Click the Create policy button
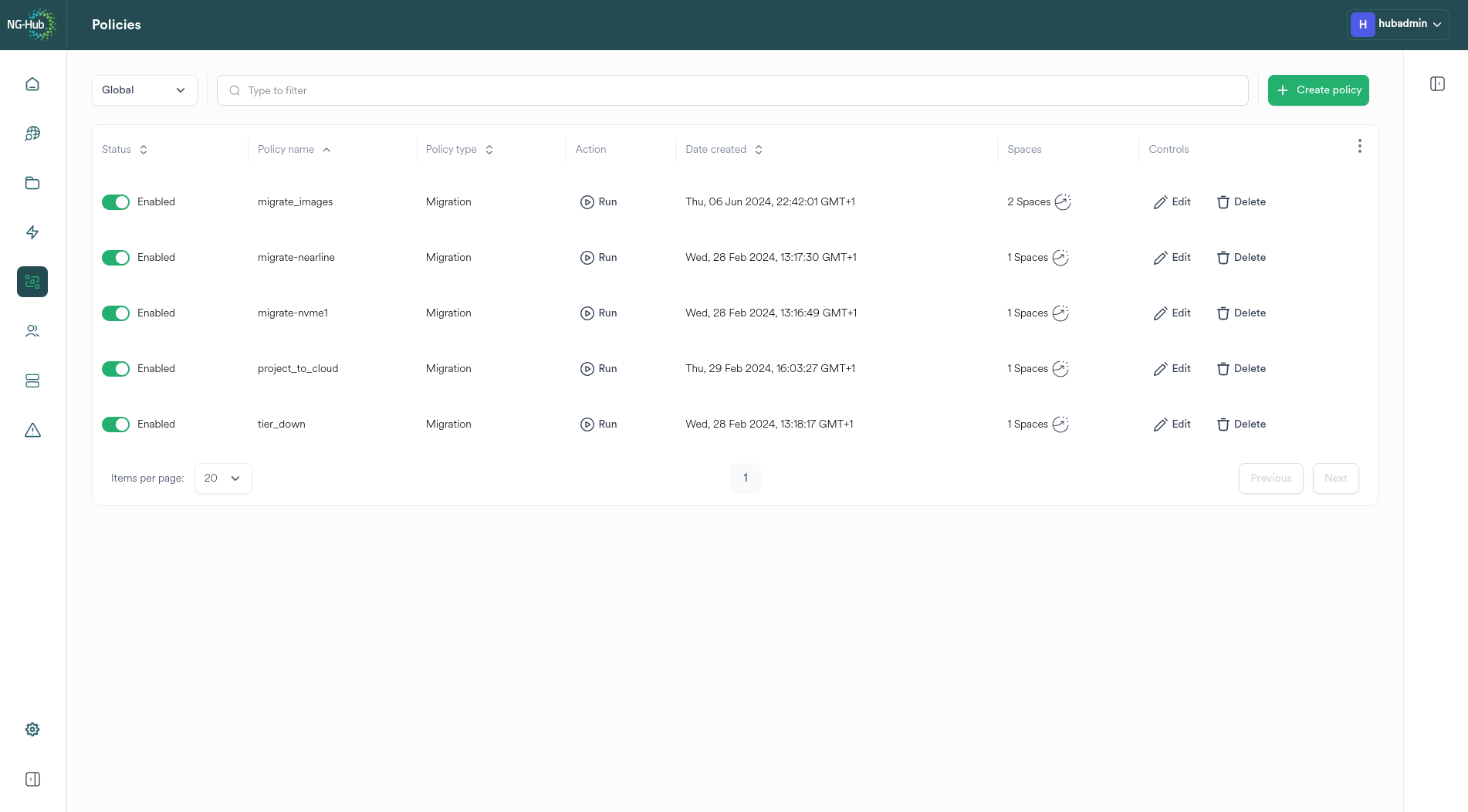This screenshot has height=812, width=1468. click(x=1318, y=90)
